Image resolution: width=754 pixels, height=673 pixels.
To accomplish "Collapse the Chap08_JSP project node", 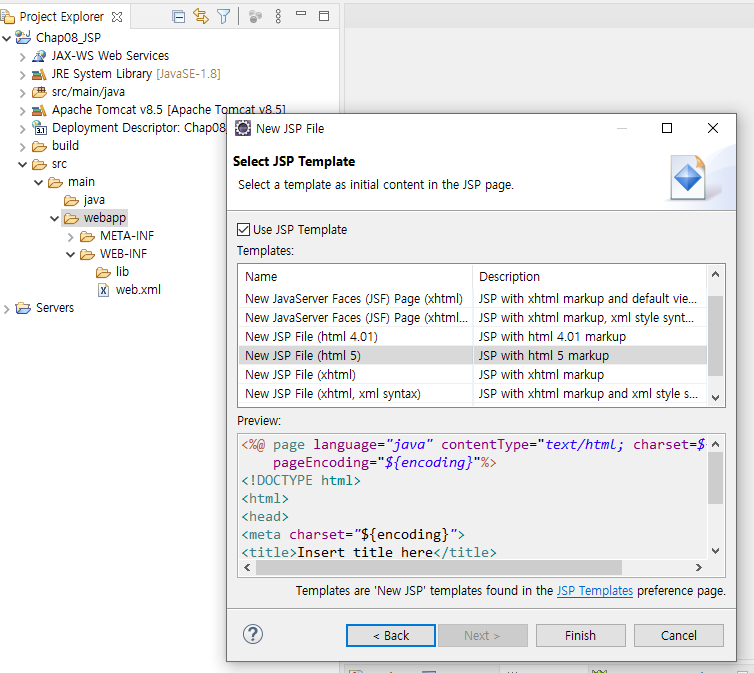I will click(6, 38).
